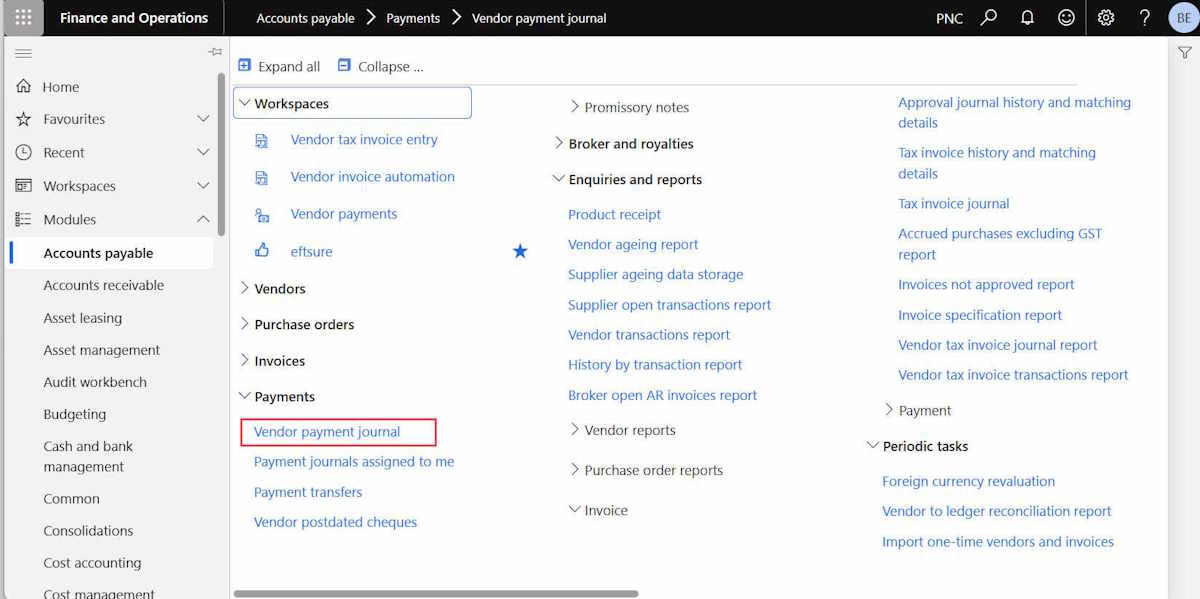Toggle the navigation pane hamburger icon
This screenshot has height=599, width=1200.
click(23, 53)
